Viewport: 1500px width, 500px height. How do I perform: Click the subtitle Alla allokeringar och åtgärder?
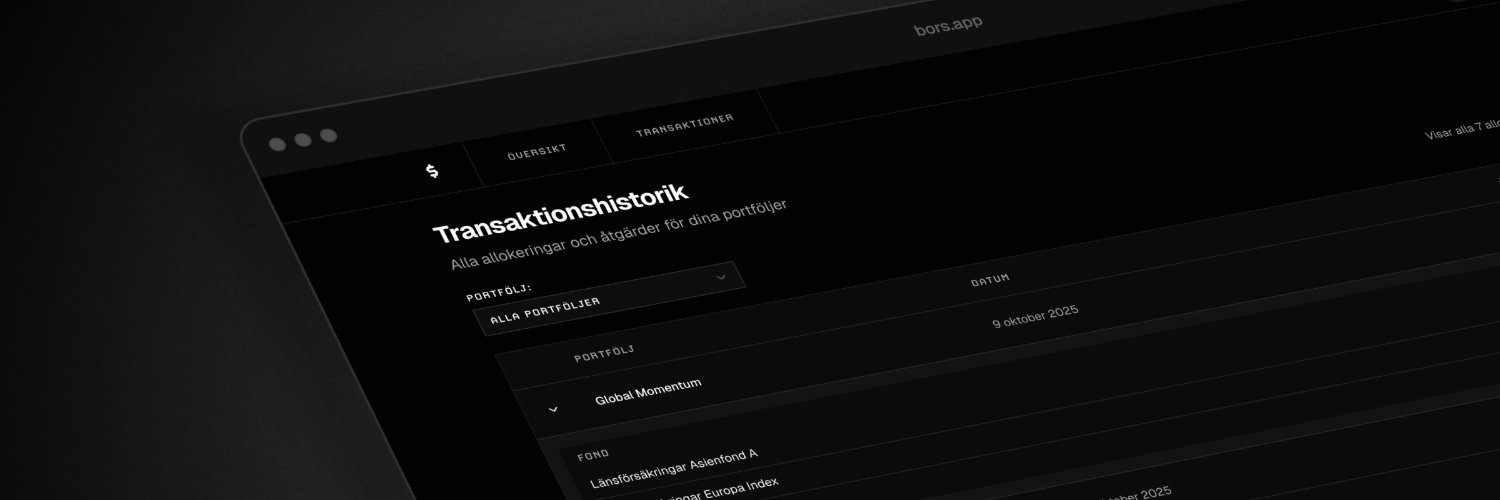(619, 235)
